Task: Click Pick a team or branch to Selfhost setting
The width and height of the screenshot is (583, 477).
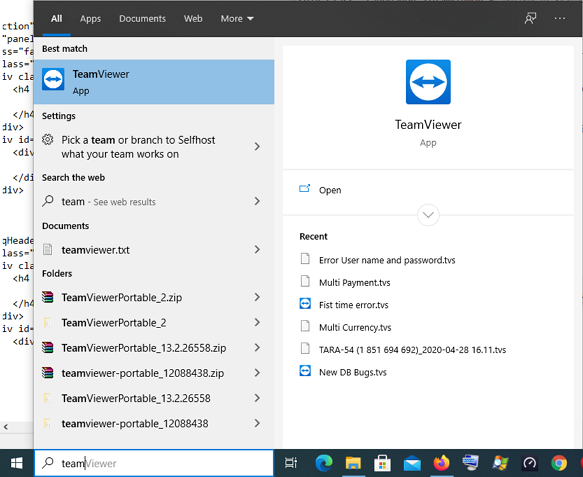Action: point(154,147)
